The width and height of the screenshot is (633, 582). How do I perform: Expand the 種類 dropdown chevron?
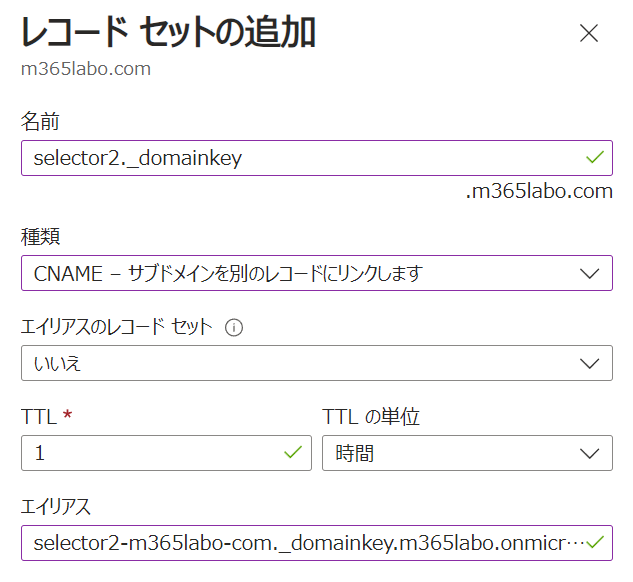(x=589, y=274)
